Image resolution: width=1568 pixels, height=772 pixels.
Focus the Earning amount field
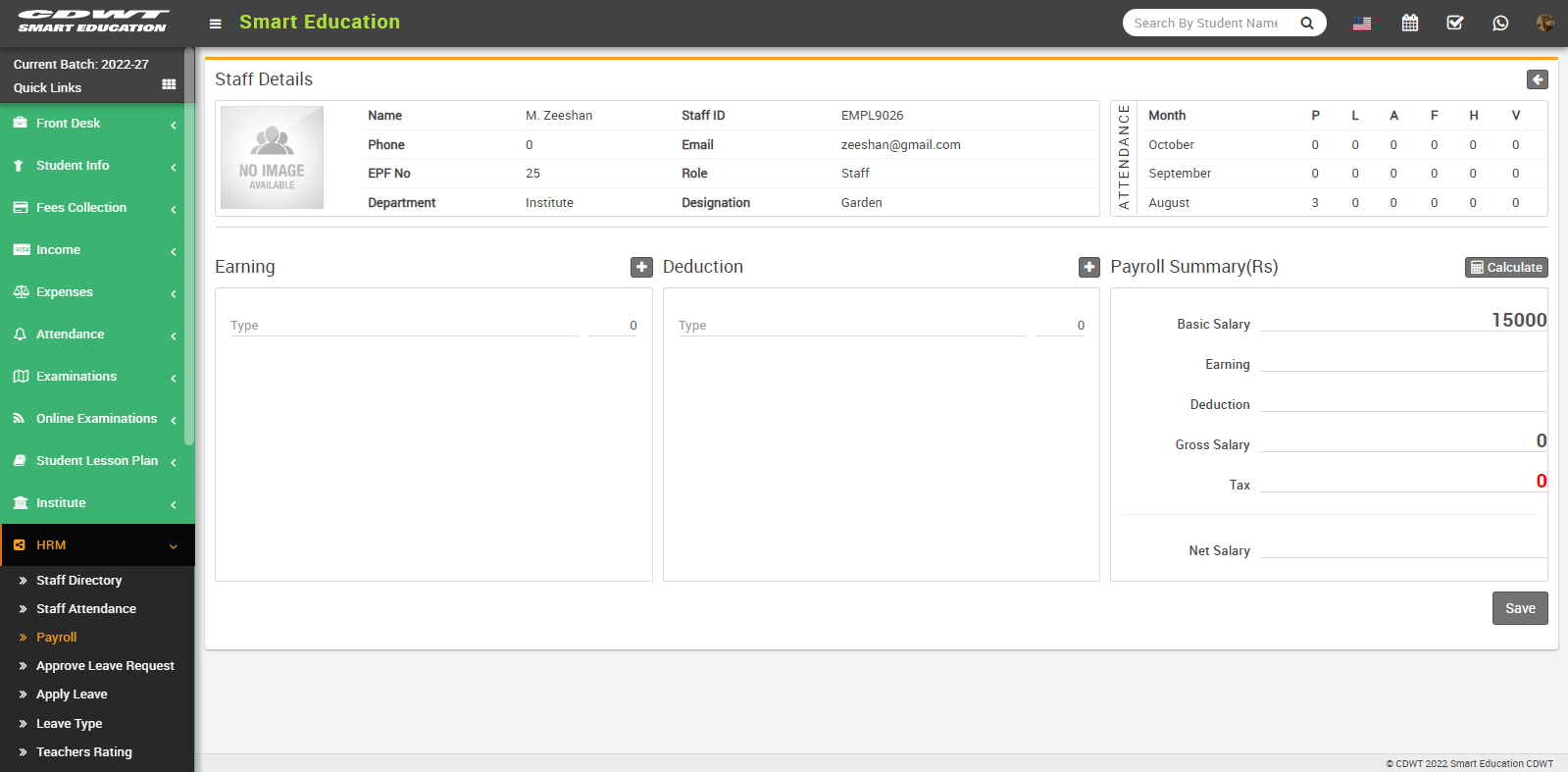(613, 325)
